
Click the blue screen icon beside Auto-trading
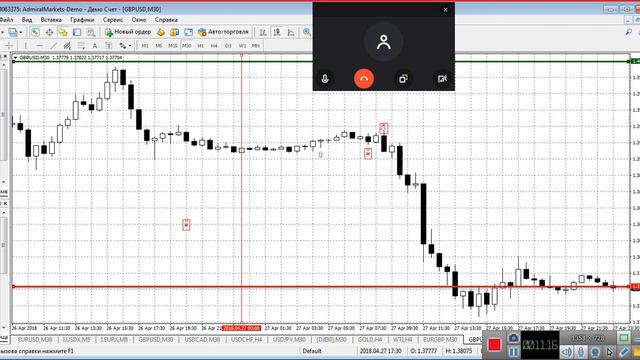188,32
